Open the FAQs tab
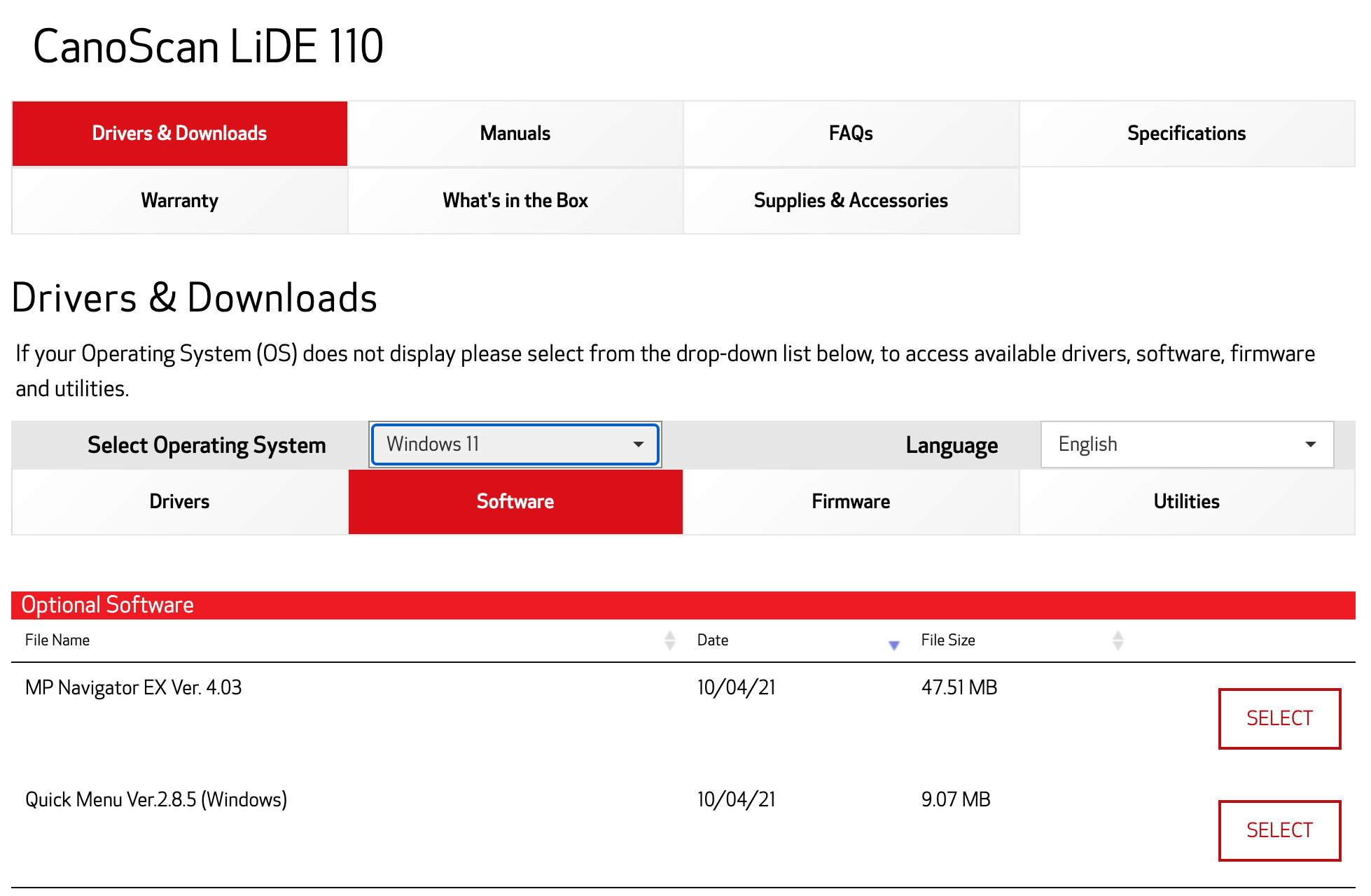This screenshot has height=896, width=1371. point(850,133)
